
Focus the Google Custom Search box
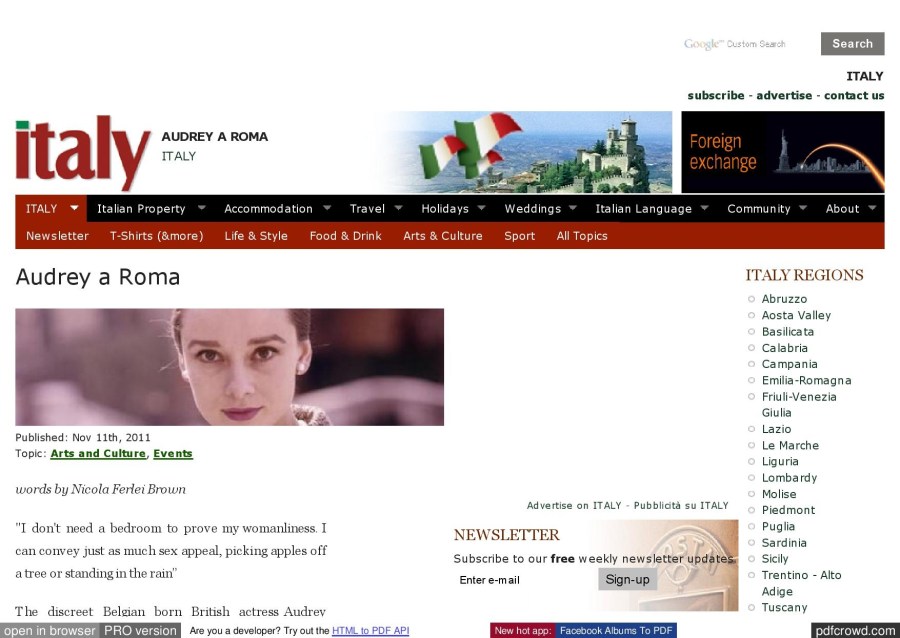pyautogui.click(x=746, y=44)
